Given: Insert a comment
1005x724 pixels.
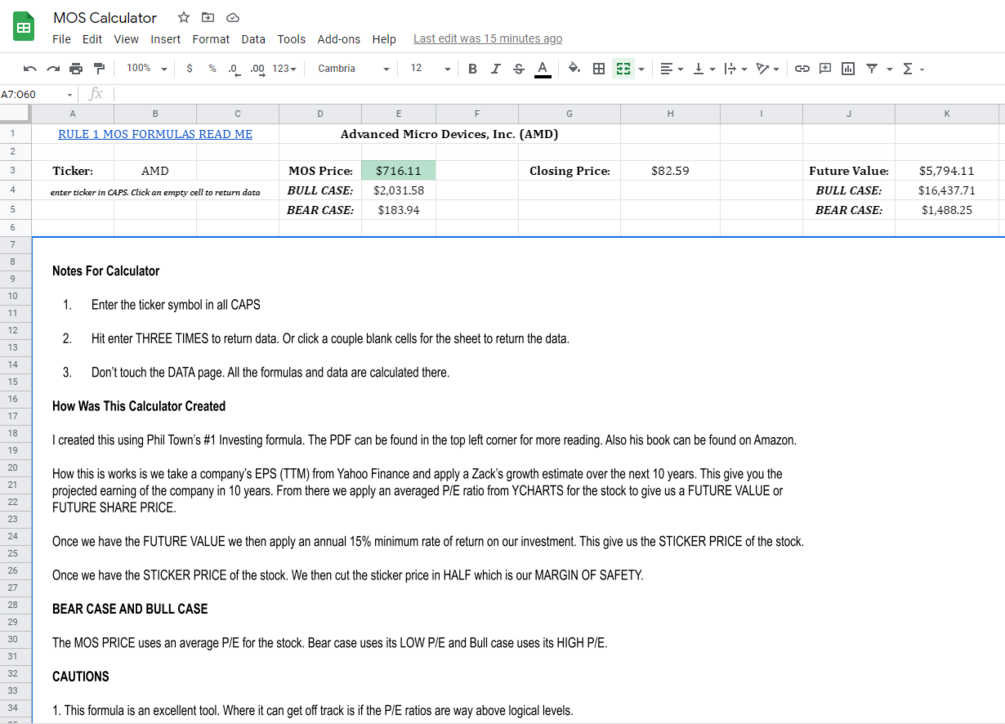Looking at the screenshot, I should (825, 69).
